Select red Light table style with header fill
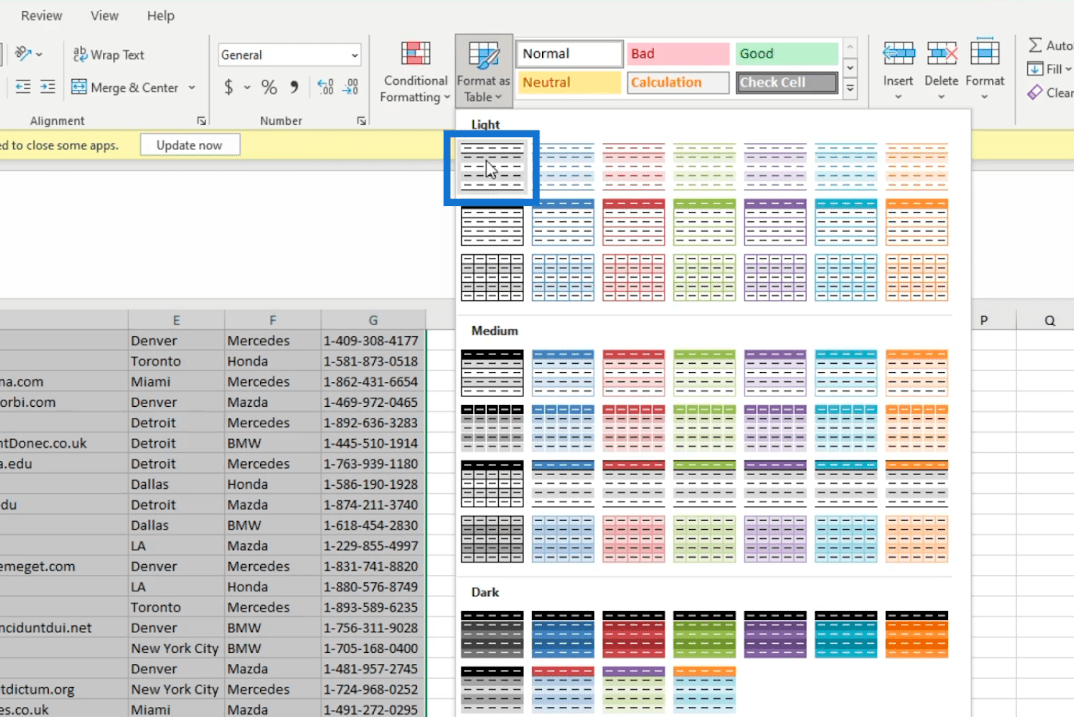This screenshot has width=1074, height=717. tap(634, 222)
